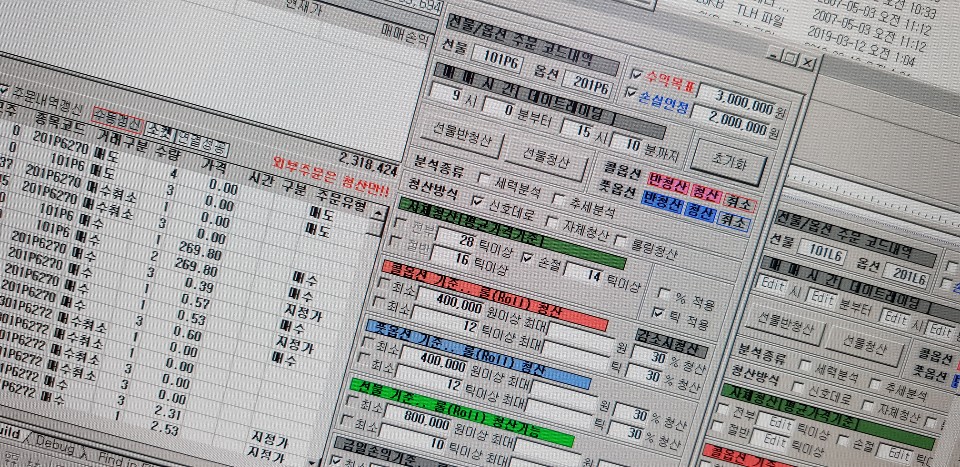Click the 옵션 code field showing 201P6

(587, 86)
